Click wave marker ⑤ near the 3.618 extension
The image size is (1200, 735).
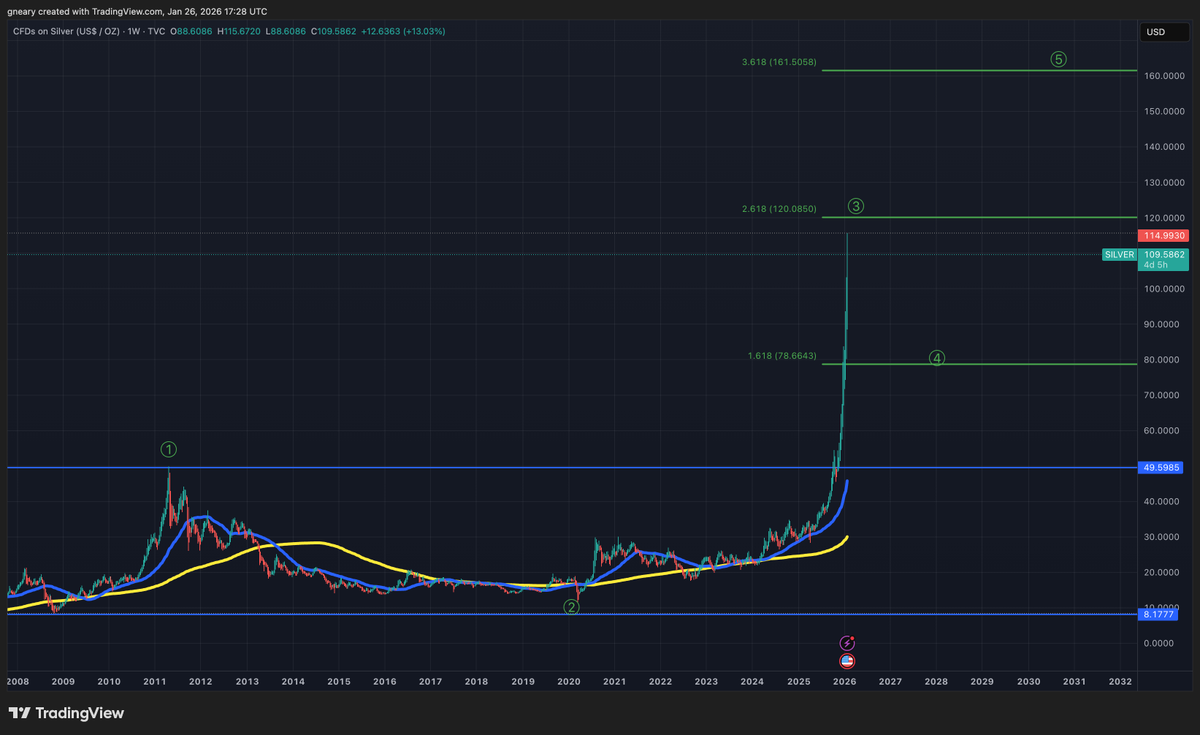[x=1059, y=59]
